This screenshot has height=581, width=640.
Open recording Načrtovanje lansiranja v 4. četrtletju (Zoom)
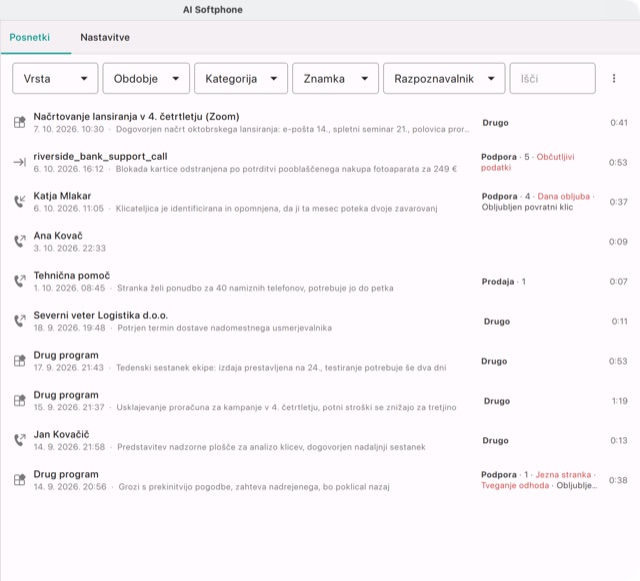[136, 116]
